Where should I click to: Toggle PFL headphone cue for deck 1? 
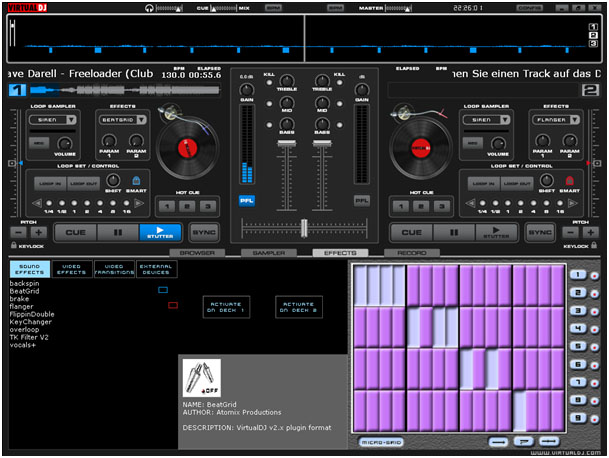point(247,200)
